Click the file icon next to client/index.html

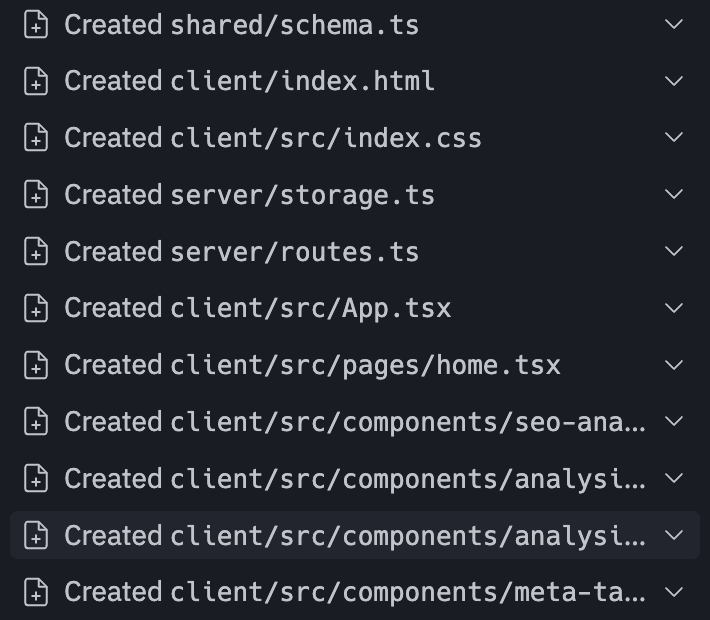[x=36, y=81]
